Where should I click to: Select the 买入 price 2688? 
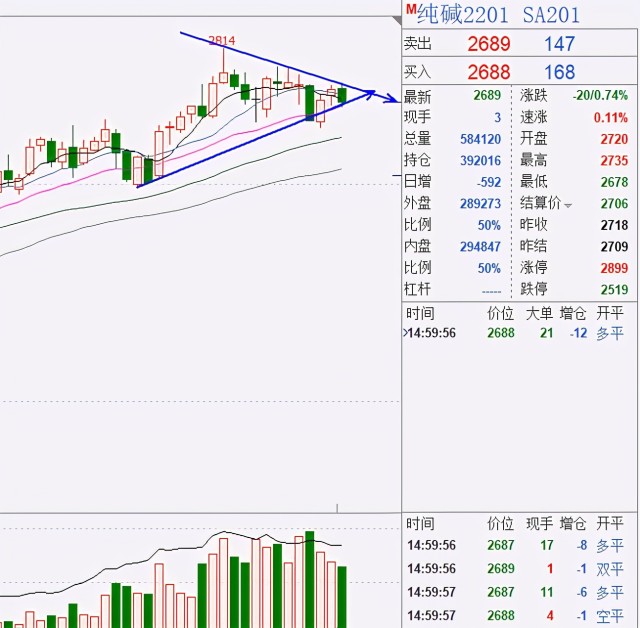tap(489, 72)
